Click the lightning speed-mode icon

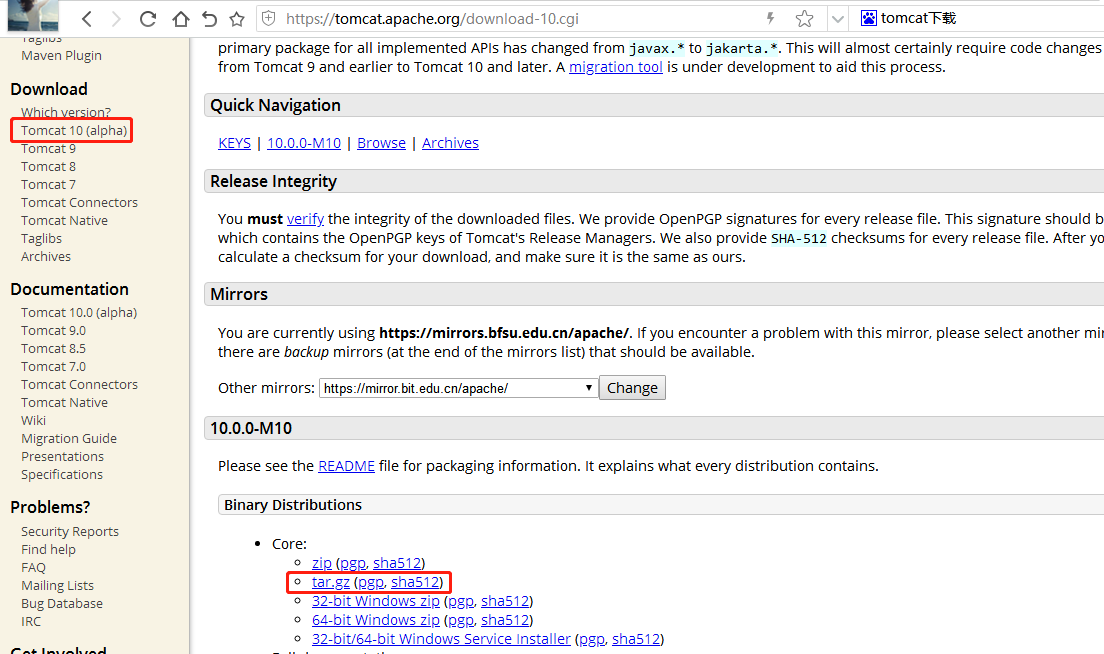(x=770, y=18)
